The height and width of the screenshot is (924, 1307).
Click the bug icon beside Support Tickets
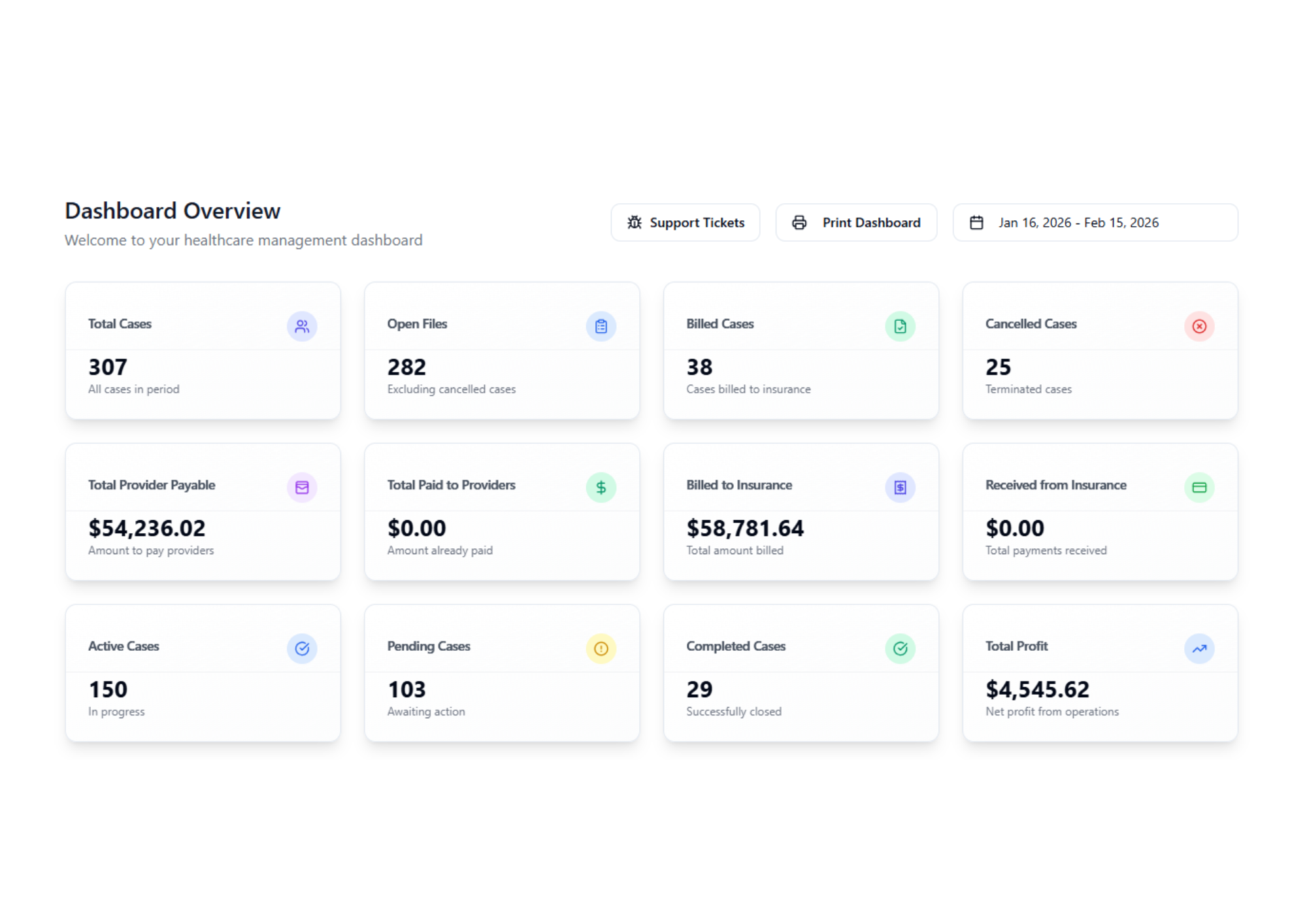635,223
